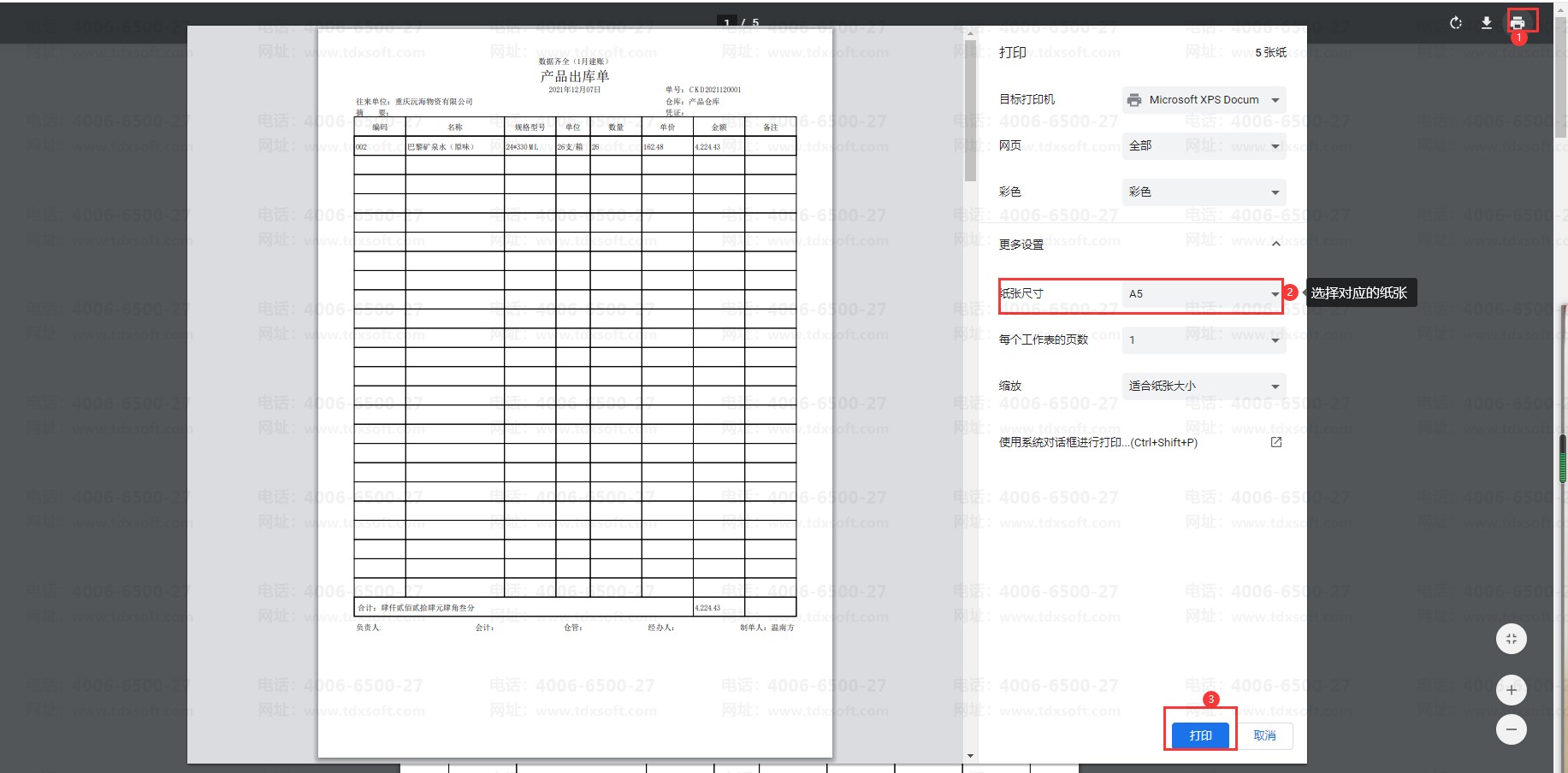1568x773 pixels.
Task: Open the 缩放 dropdown showing 适合纸张大小
Action: (x=1204, y=386)
